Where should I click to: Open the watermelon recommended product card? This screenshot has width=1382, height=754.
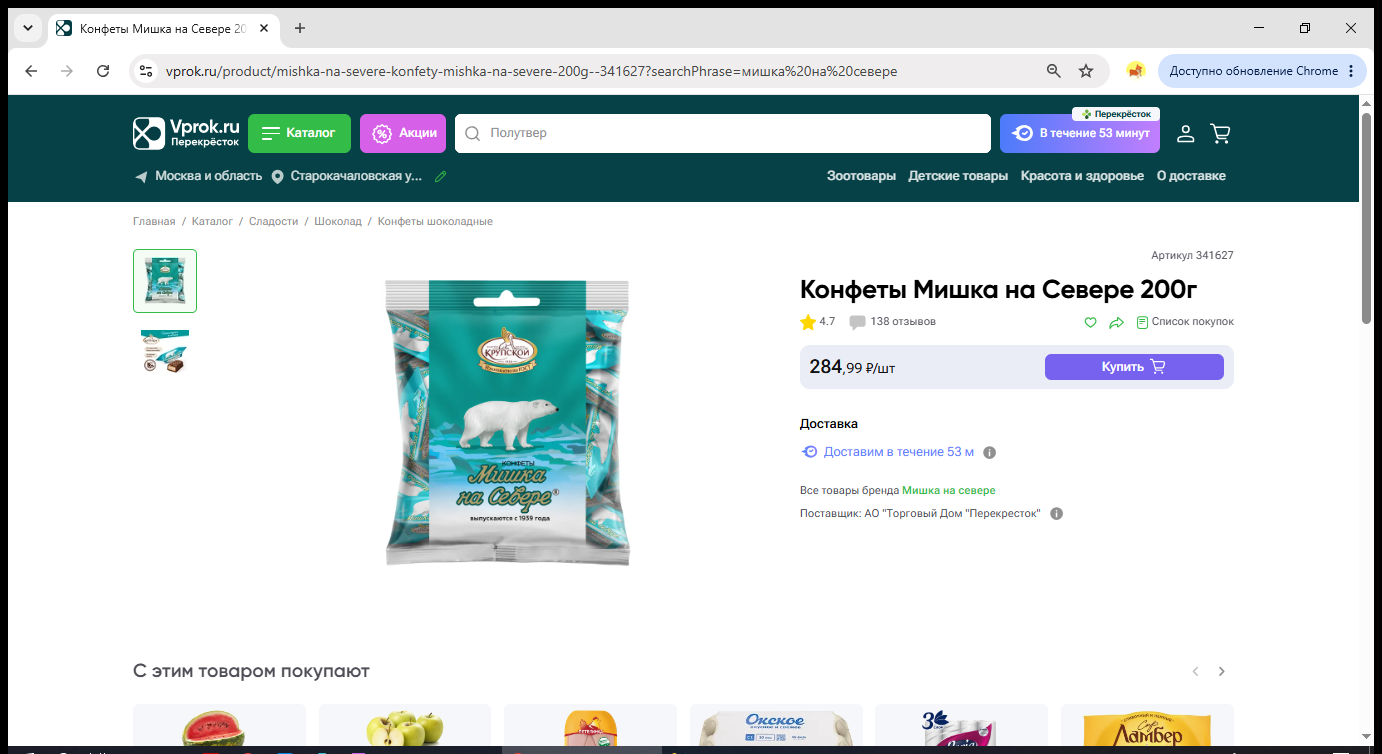[x=219, y=726]
